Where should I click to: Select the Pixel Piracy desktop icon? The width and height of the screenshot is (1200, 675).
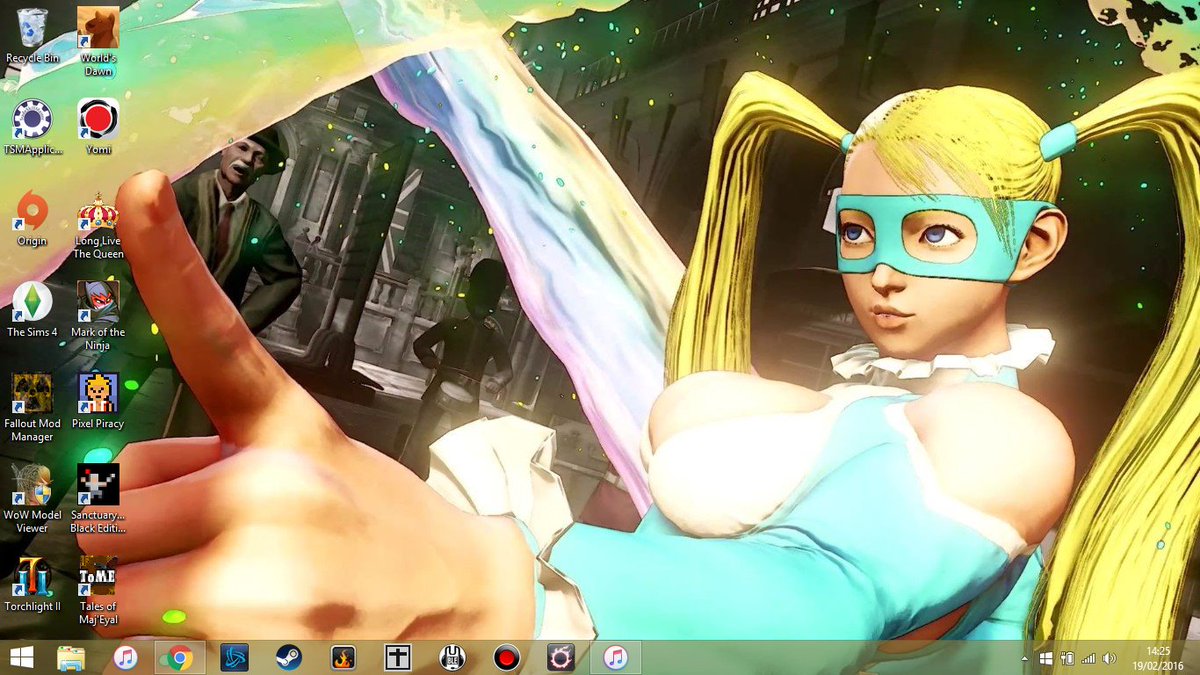pyautogui.click(x=98, y=401)
